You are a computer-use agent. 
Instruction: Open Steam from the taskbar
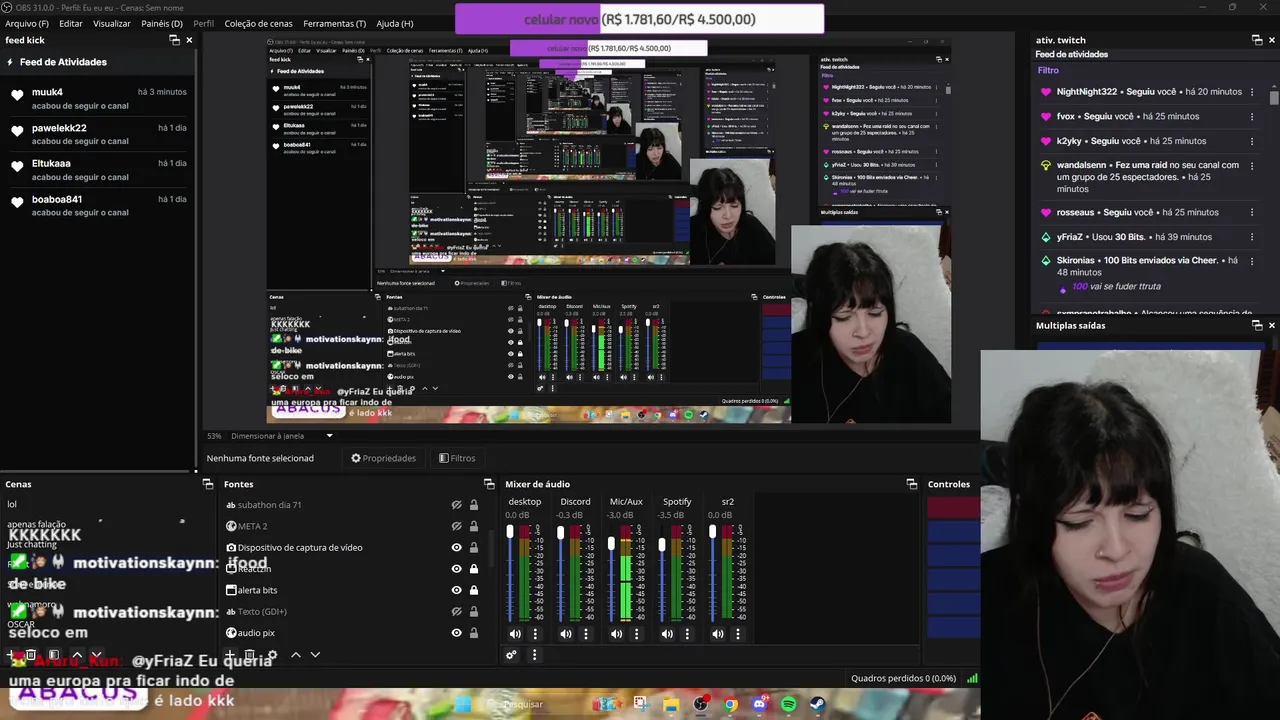(817, 704)
